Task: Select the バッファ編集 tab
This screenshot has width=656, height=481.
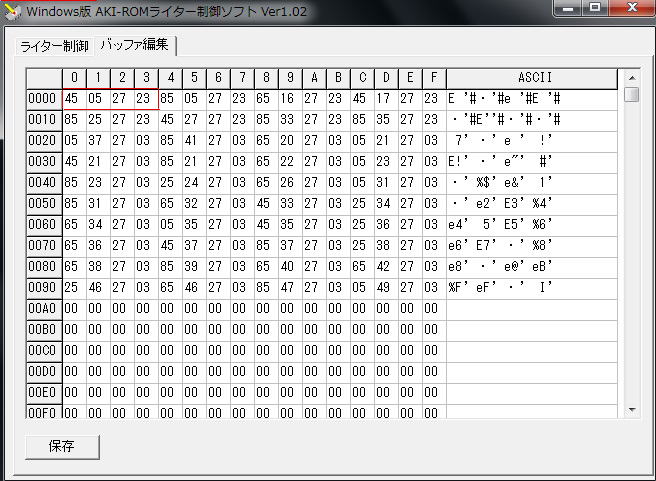Action: [x=135, y=45]
